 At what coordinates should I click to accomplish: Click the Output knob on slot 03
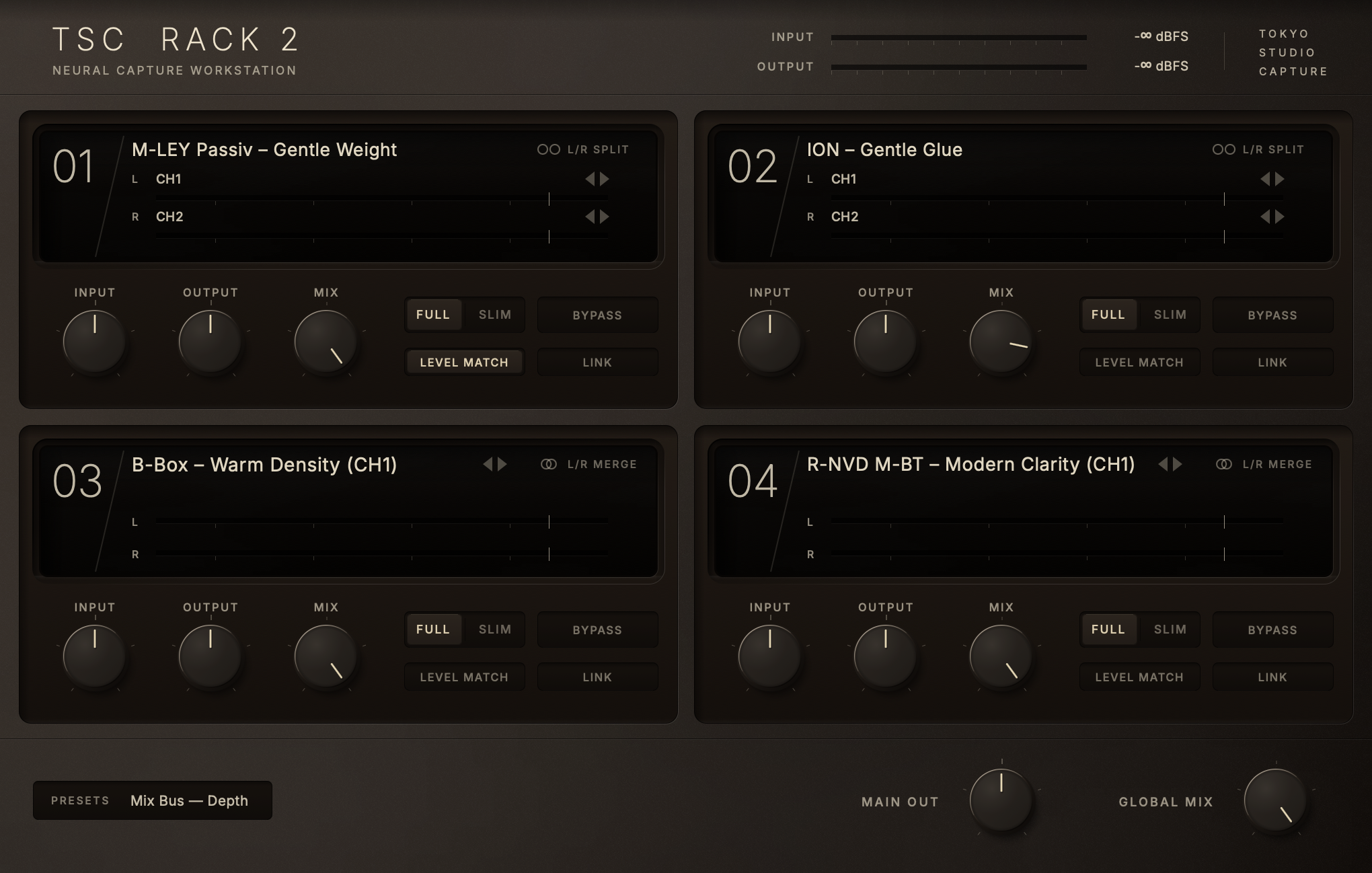(210, 656)
